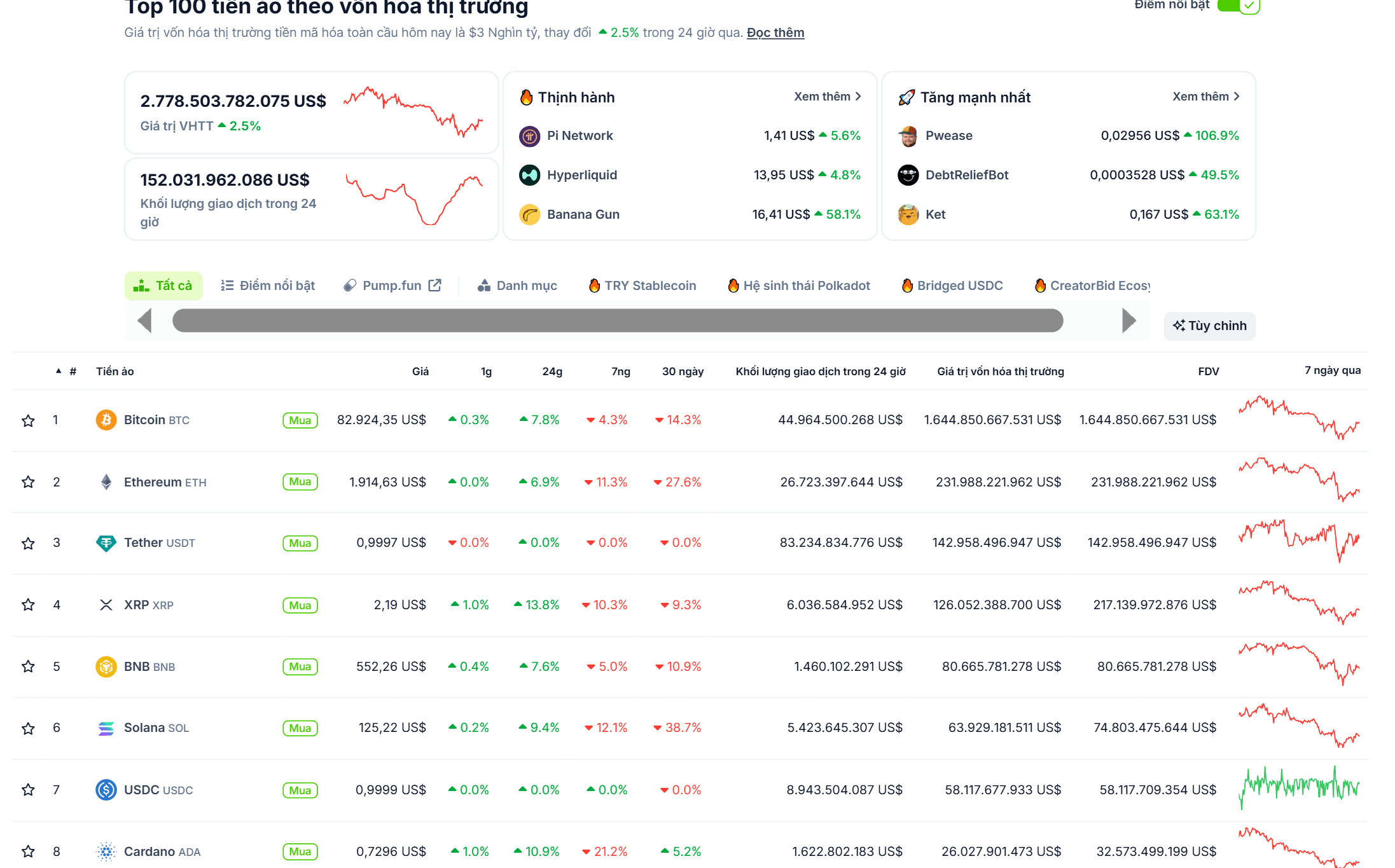This screenshot has height=868, width=1395.
Task: Mark Solana as favorite star
Action: (x=28, y=728)
